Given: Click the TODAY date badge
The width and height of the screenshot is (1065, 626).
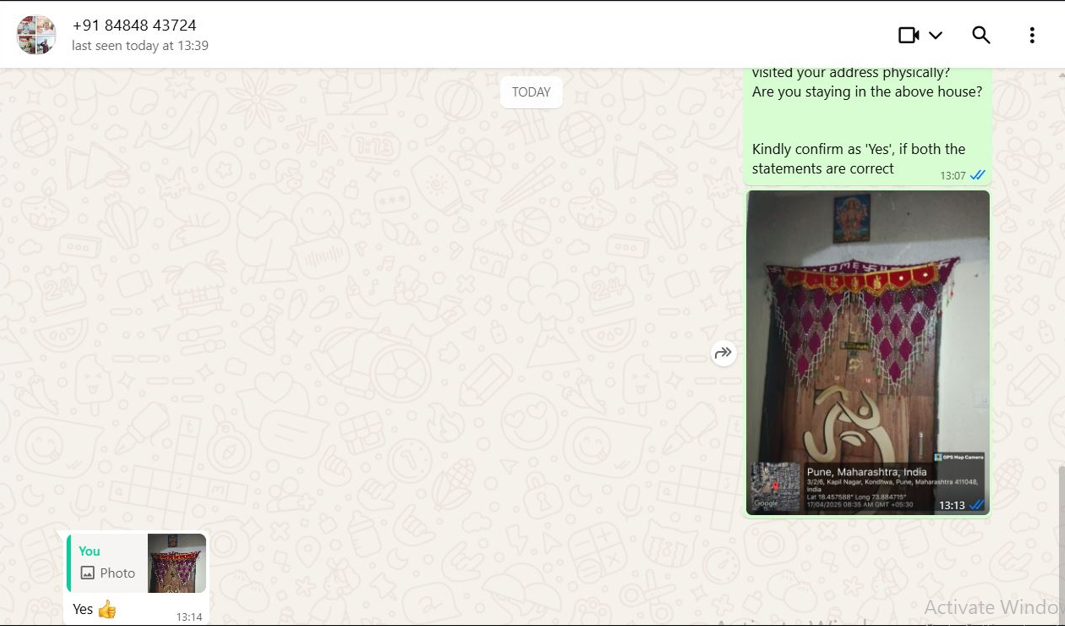Looking at the screenshot, I should (x=531, y=92).
